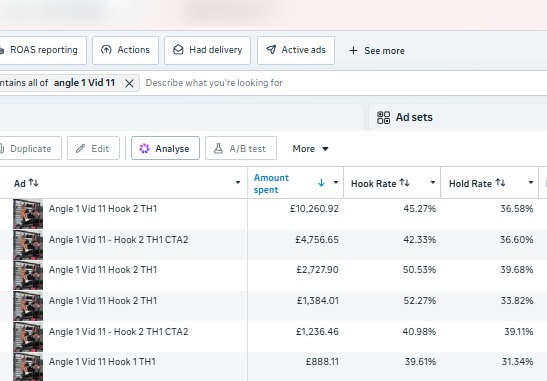The height and width of the screenshot is (381, 547).
Task: Click the £888.11 amount spent cell
Action: pyautogui.click(x=322, y=362)
